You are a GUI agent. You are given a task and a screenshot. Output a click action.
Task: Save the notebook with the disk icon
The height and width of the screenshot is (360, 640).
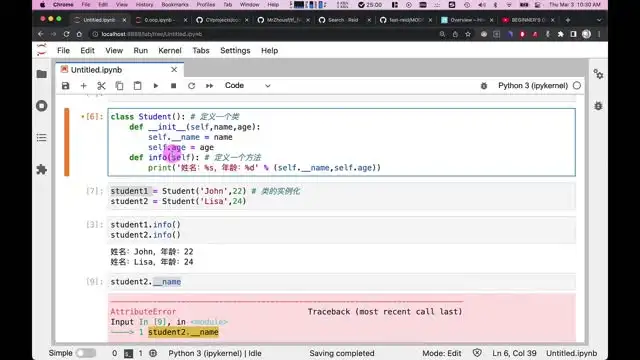pyautogui.click(x=65, y=86)
